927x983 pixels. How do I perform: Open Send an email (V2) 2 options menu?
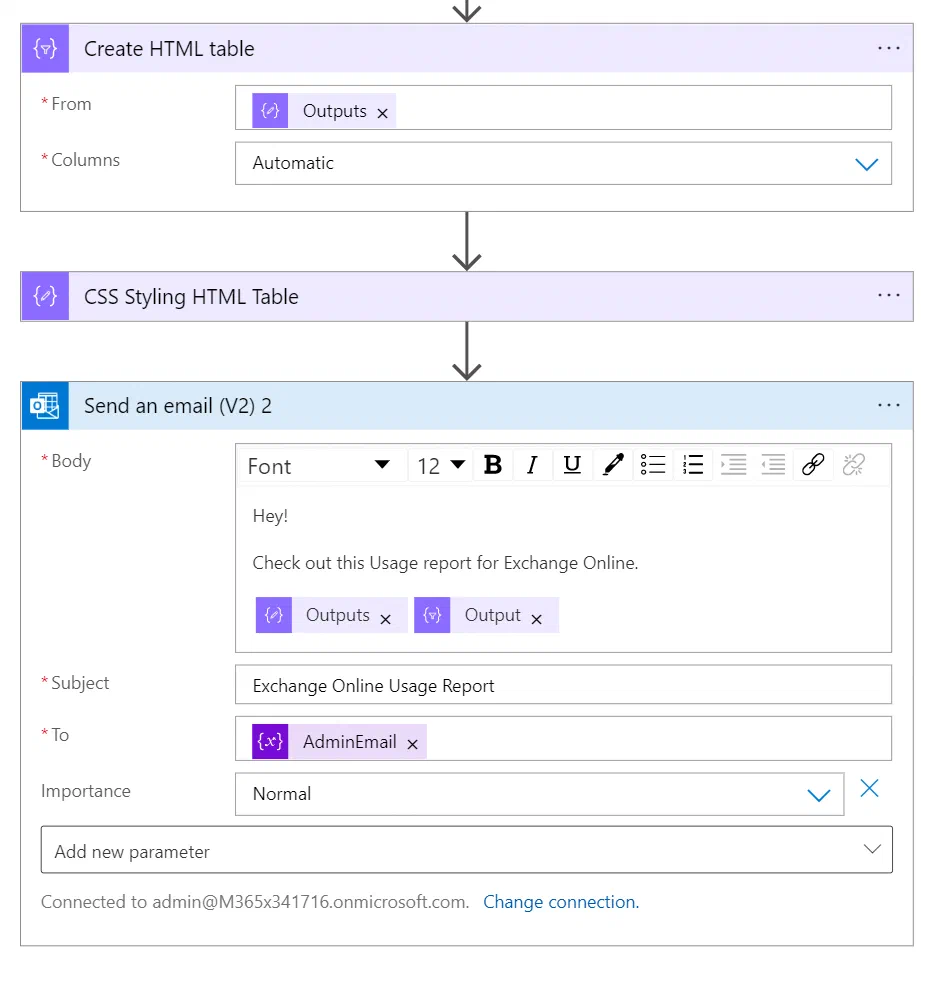click(x=888, y=406)
